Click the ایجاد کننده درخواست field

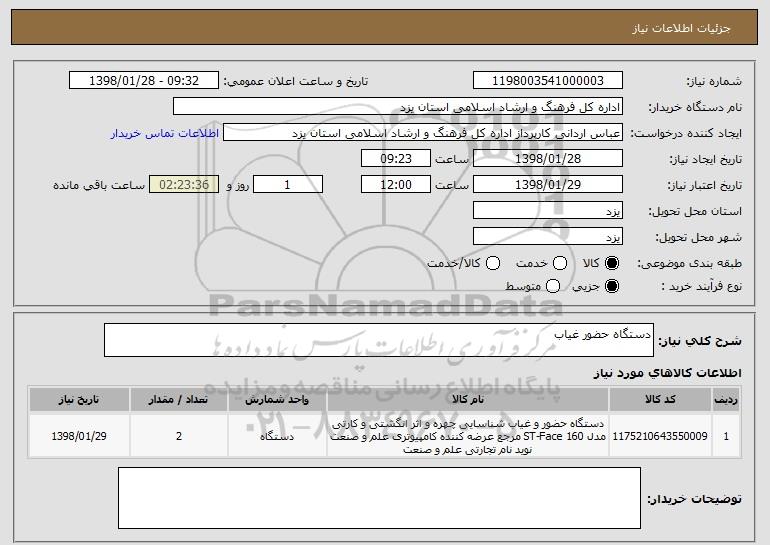coord(423,133)
